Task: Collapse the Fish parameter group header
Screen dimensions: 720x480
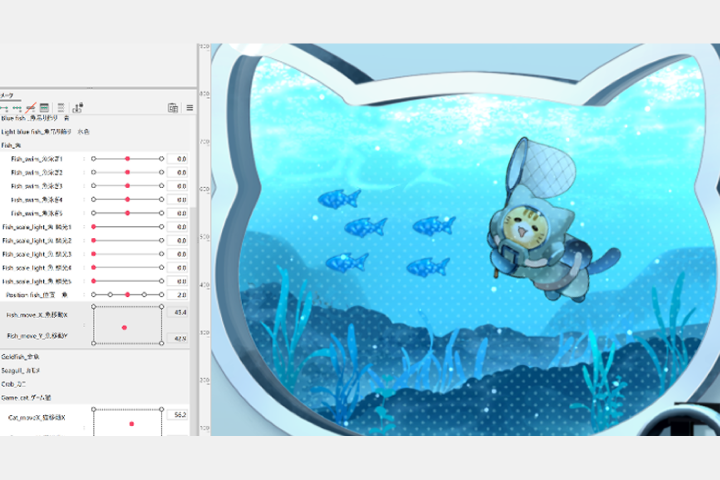Action: [11, 145]
